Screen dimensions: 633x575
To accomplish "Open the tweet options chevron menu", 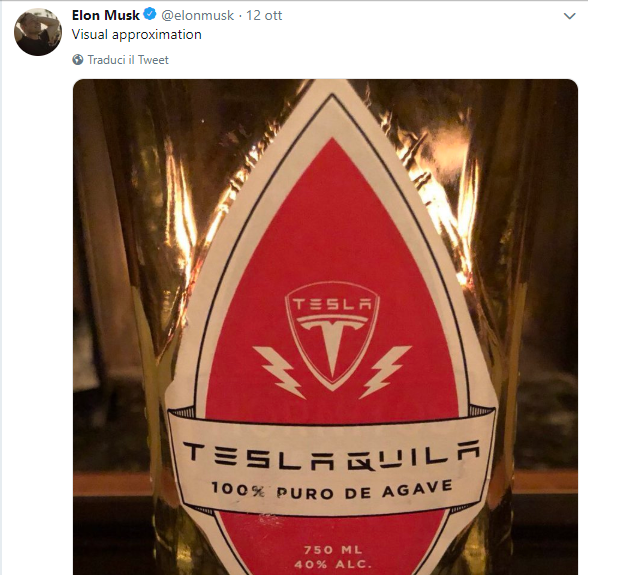I will [570, 16].
